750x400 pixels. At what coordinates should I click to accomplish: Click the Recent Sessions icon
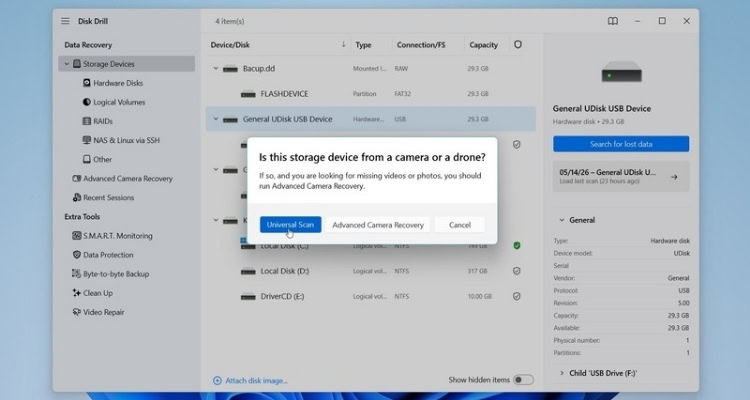pyautogui.click(x=77, y=197)
